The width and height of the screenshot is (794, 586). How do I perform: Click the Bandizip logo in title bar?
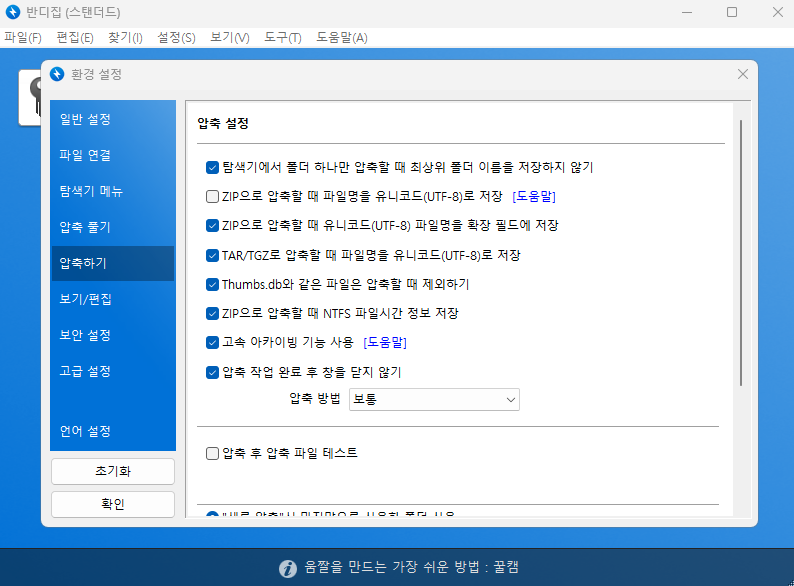[13, 12]
